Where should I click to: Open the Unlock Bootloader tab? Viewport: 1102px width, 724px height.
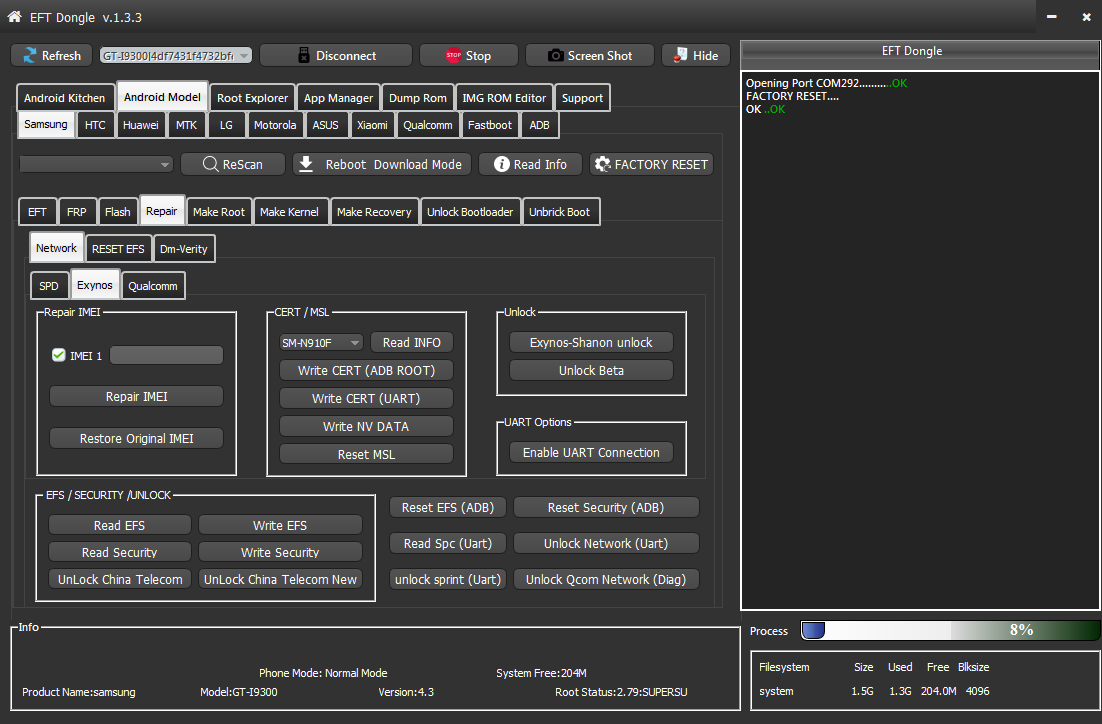(470, 212)
